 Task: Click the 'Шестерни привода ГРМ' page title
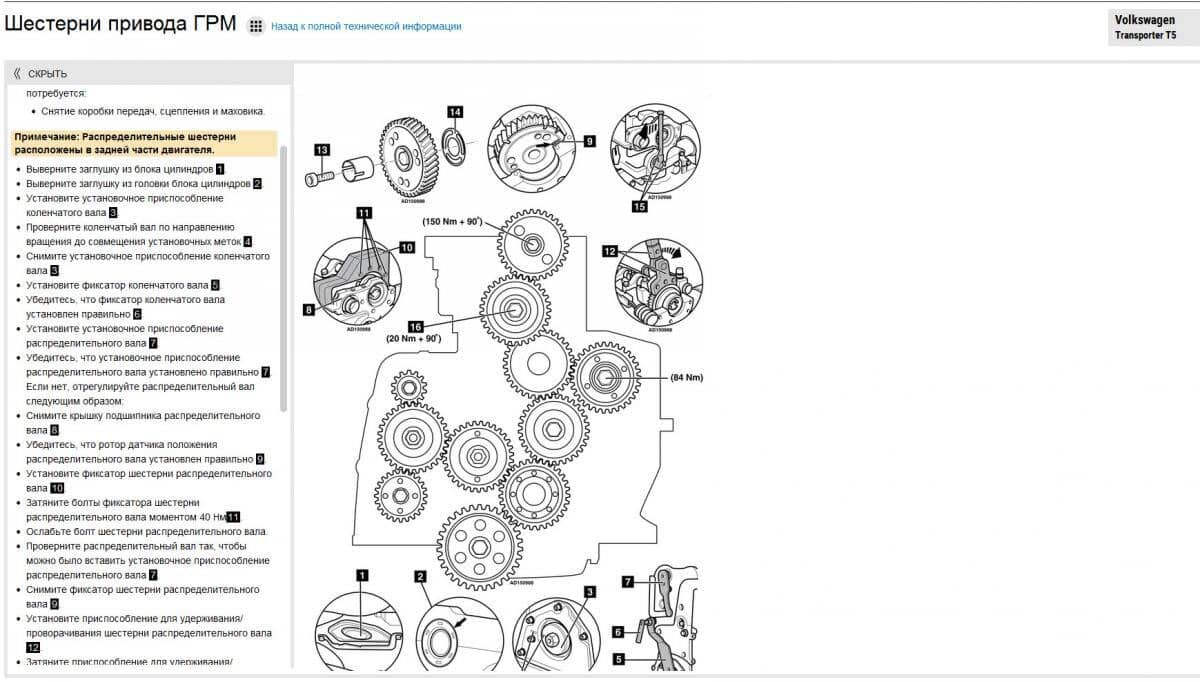[121, 26]
